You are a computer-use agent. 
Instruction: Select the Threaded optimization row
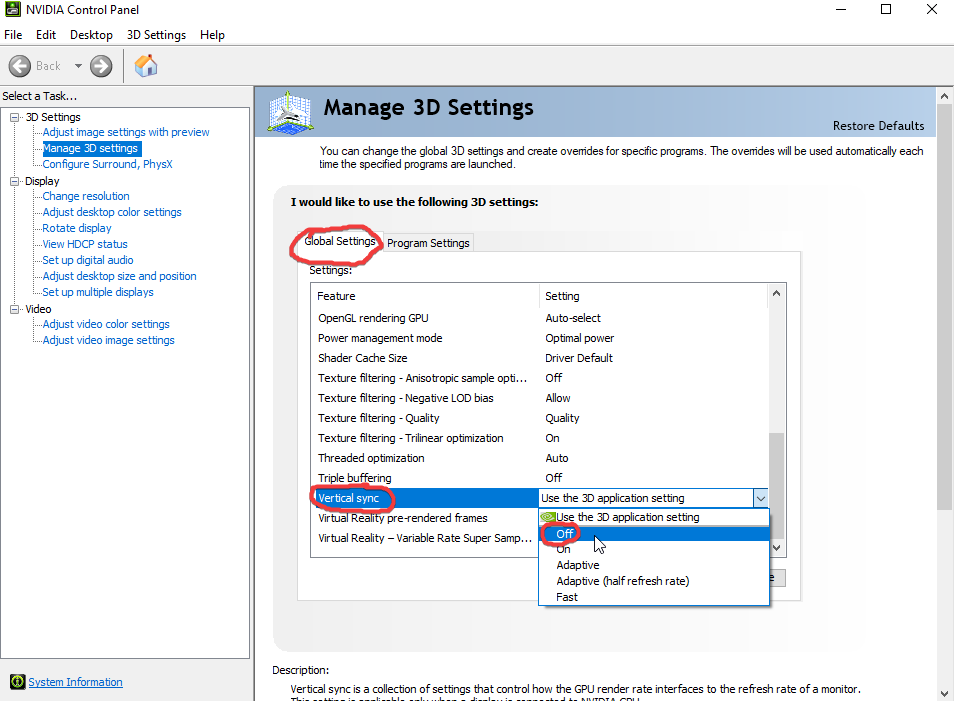click(540, 458)
